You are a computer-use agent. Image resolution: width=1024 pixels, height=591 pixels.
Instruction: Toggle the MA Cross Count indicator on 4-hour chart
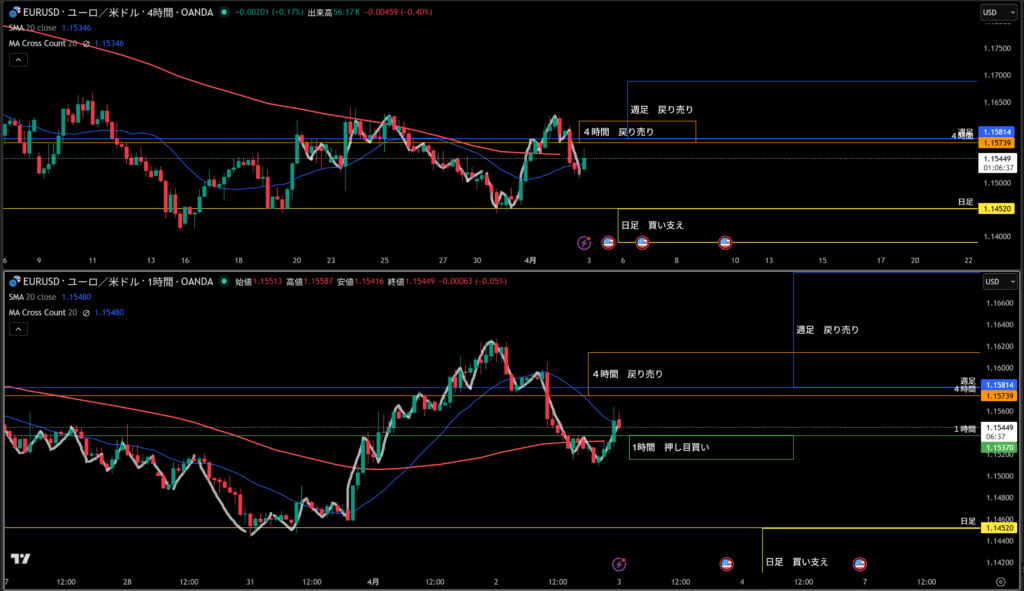(86, 44)
